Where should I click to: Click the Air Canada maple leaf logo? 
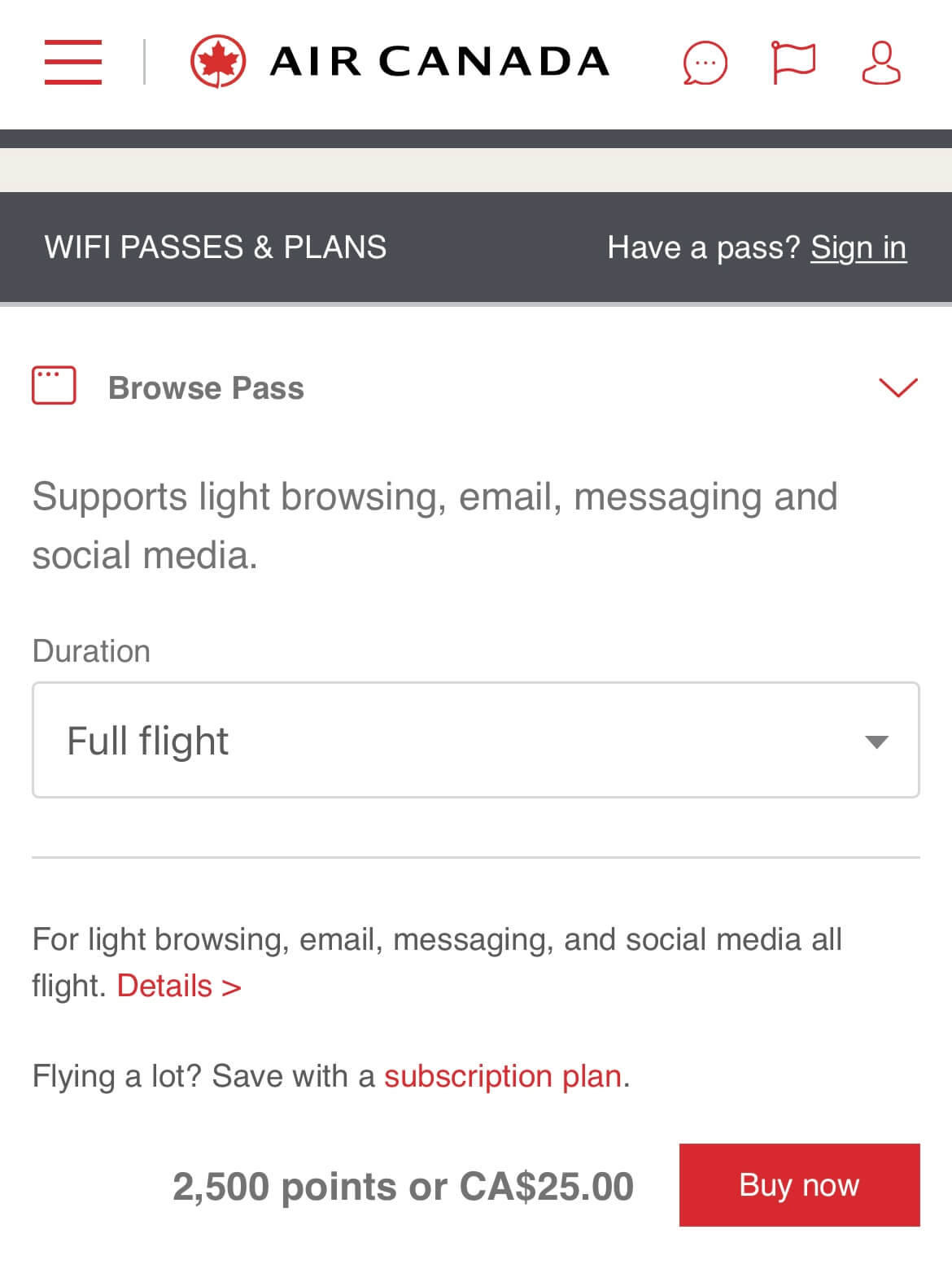tap(218, 62)
